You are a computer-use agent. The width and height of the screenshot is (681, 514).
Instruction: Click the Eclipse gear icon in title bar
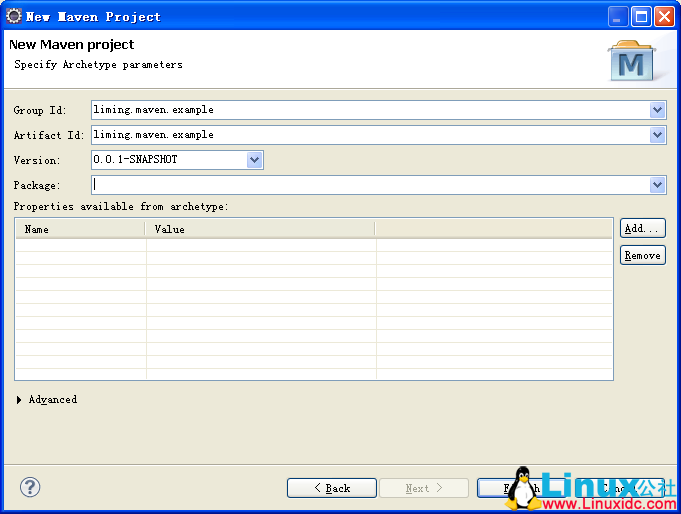(14, 16)
